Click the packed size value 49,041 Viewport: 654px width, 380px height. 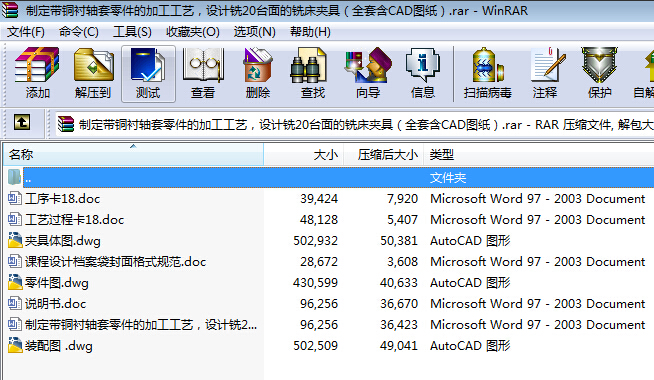(x=399, y=345)
